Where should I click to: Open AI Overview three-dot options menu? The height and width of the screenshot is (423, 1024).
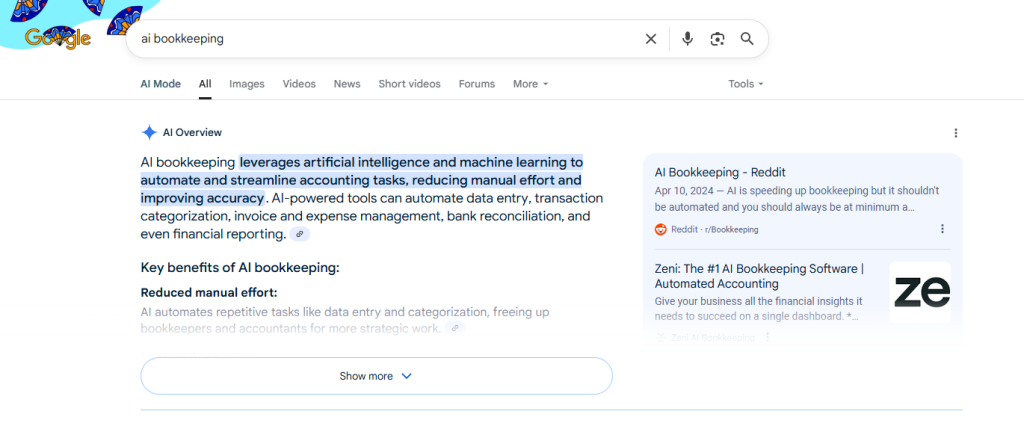coord(955,133)
